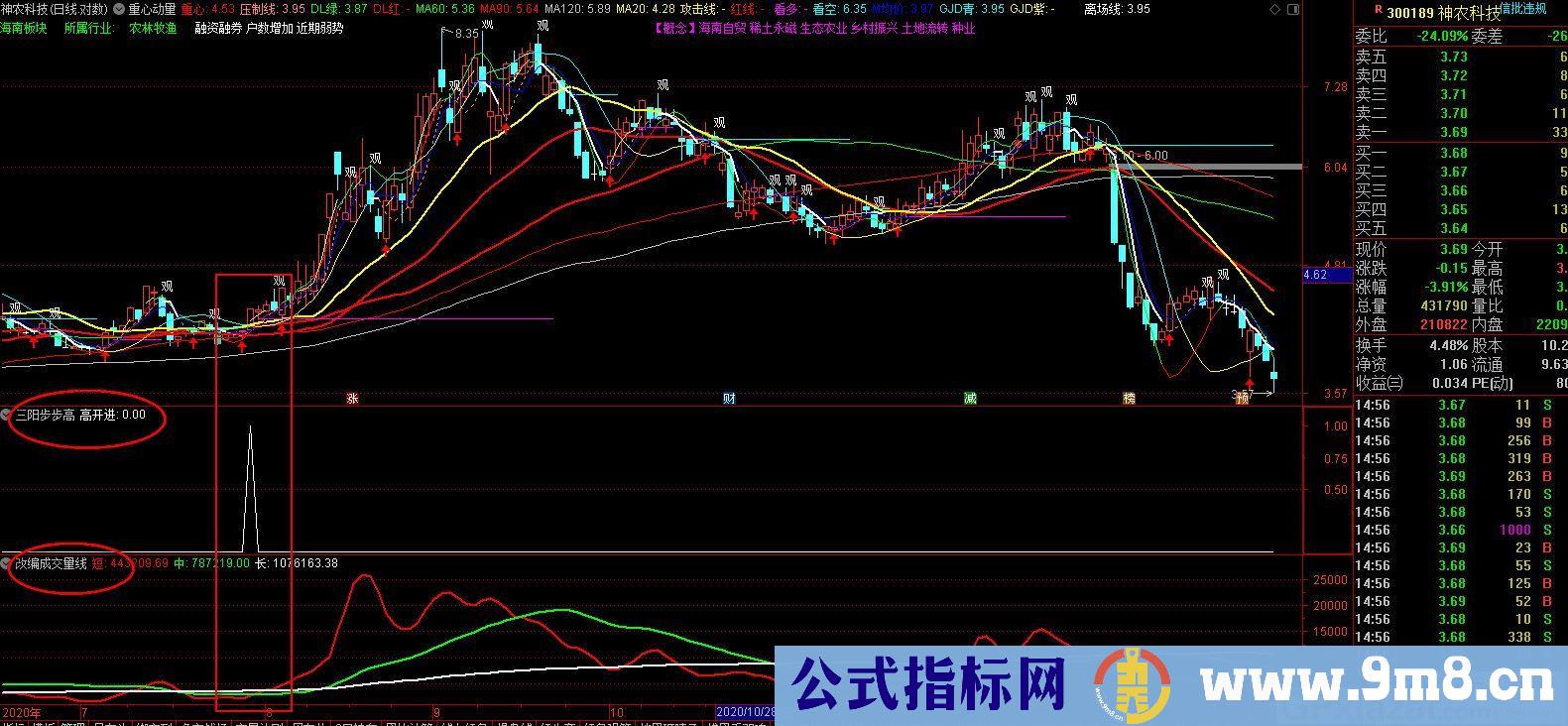
Task: Open the 土地流转 concept link
Action: pyautogui.click(x=924, y=28)
